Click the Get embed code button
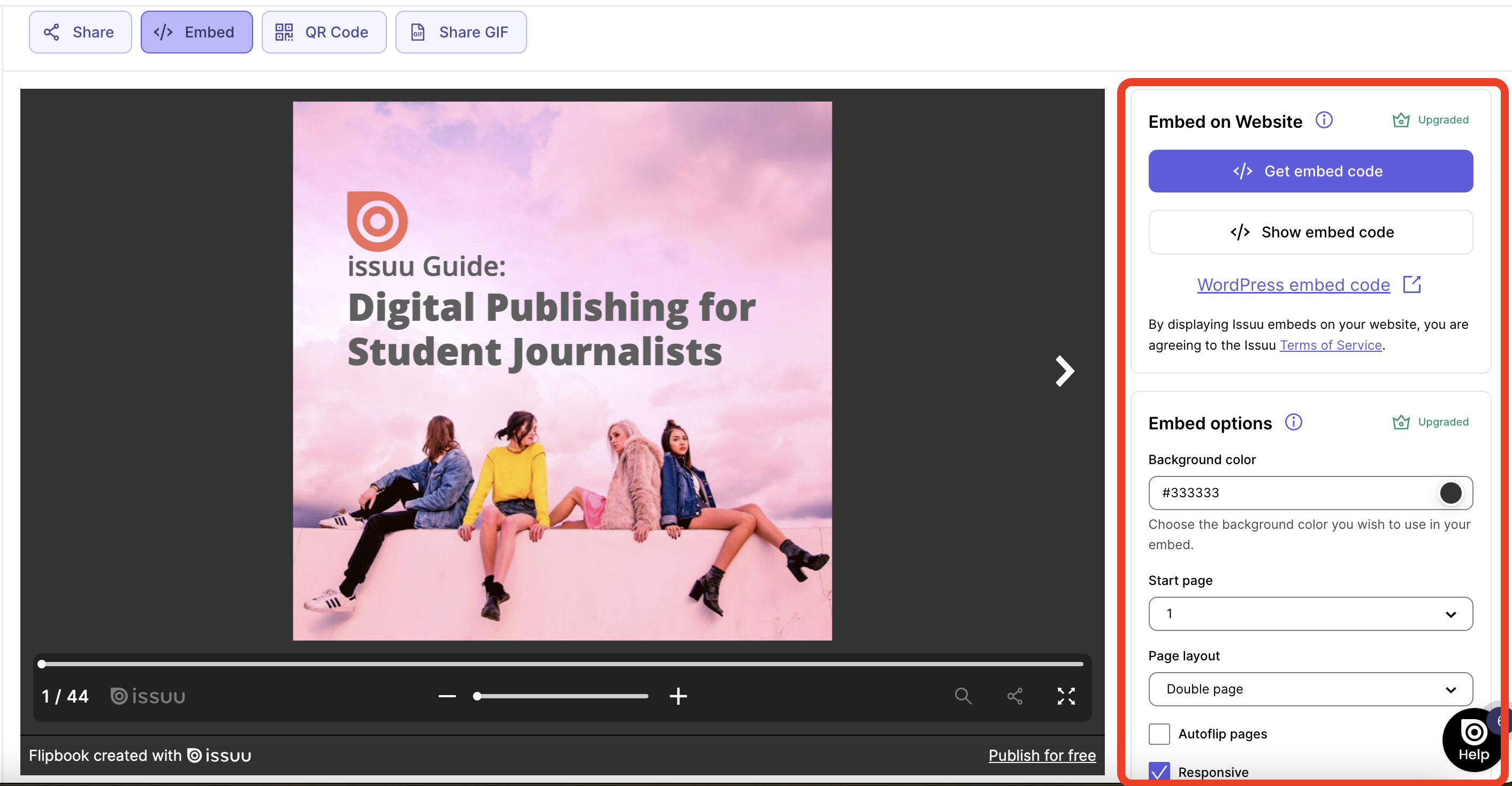The height and width of the screenshot is (786, 1512). click(1310, 171)
